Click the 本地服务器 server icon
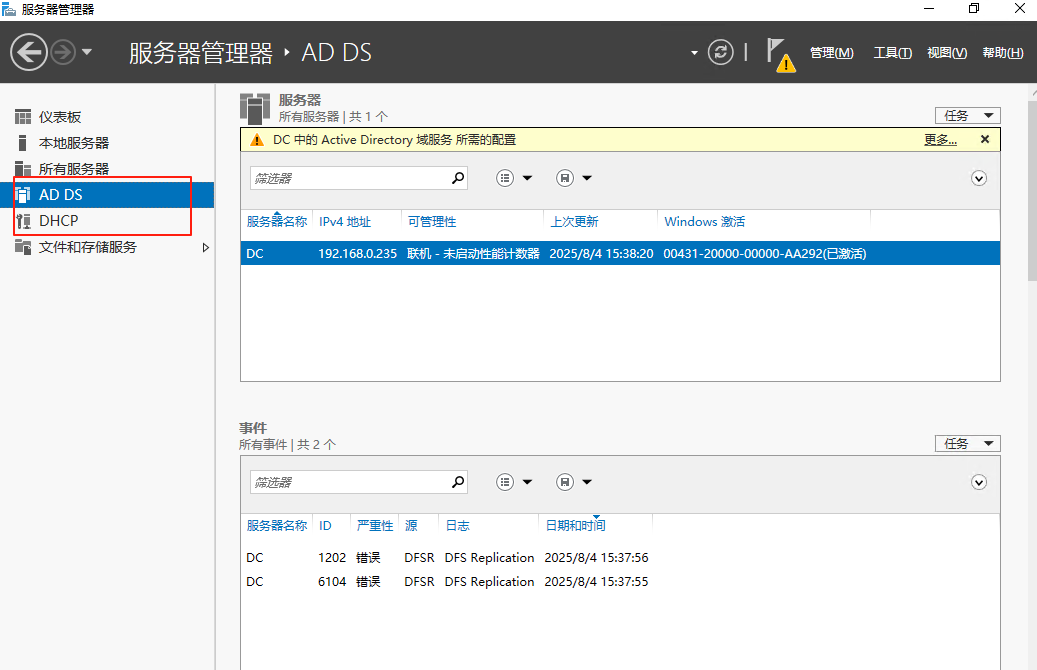The height and width of the screenshot is (670, 1037). [x=22, y=143]
